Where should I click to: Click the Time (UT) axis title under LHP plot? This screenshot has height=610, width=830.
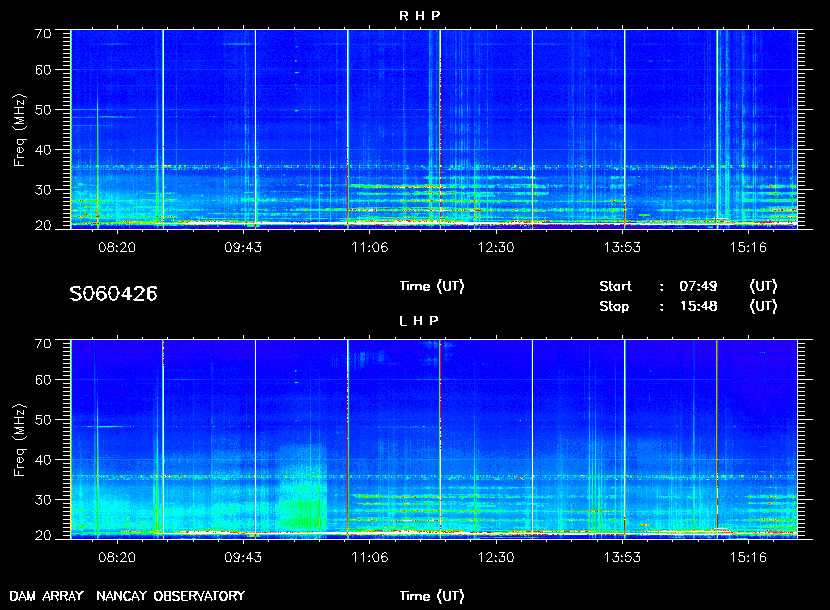(432, 596)
